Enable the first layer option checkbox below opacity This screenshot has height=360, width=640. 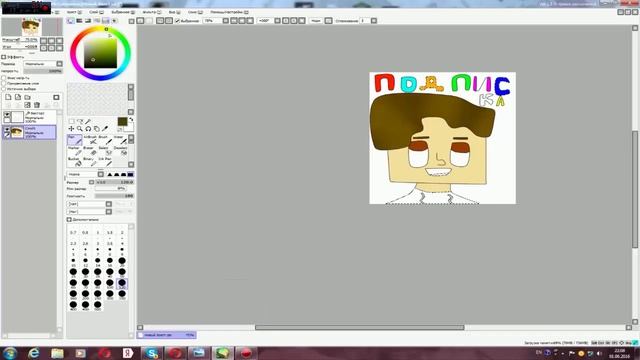point(4,78)
